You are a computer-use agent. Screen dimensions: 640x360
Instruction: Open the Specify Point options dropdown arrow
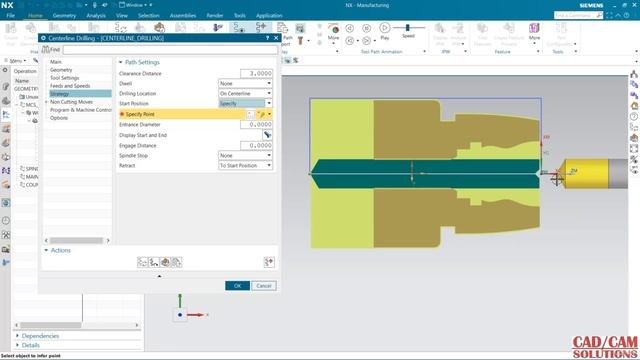point(269,114)
